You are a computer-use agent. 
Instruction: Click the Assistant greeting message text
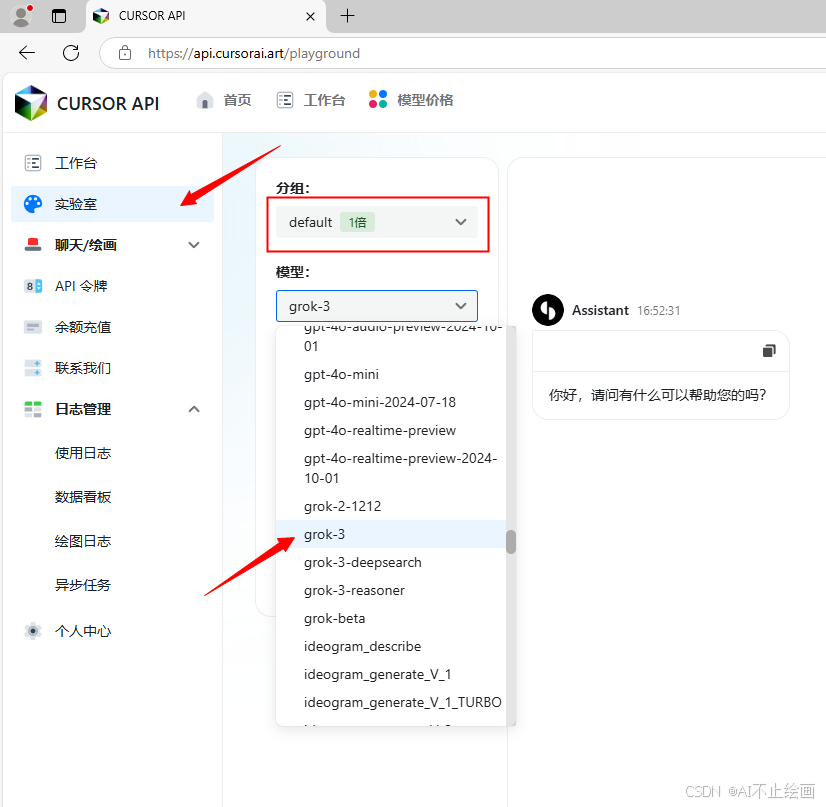click(658, 395)
